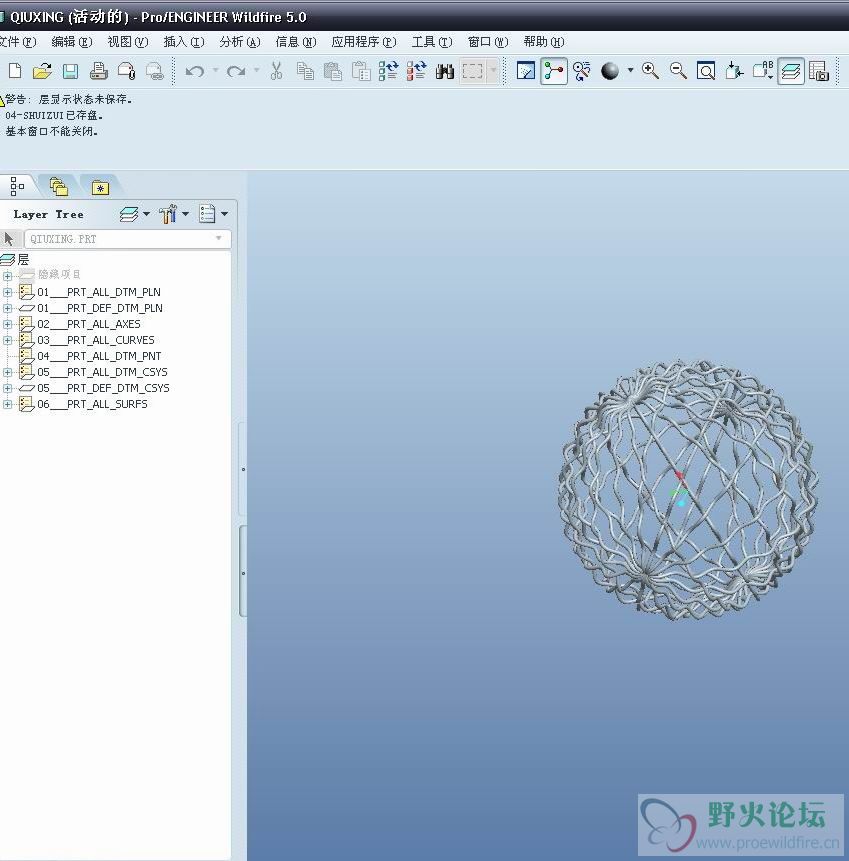Undo the last action
The height and width of the screenshot is (861, 849).
pos(194,71)
